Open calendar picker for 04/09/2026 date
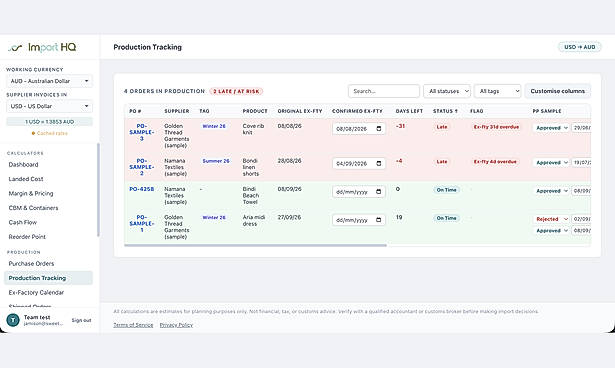The image size is (615, 368). click(378, 164)
